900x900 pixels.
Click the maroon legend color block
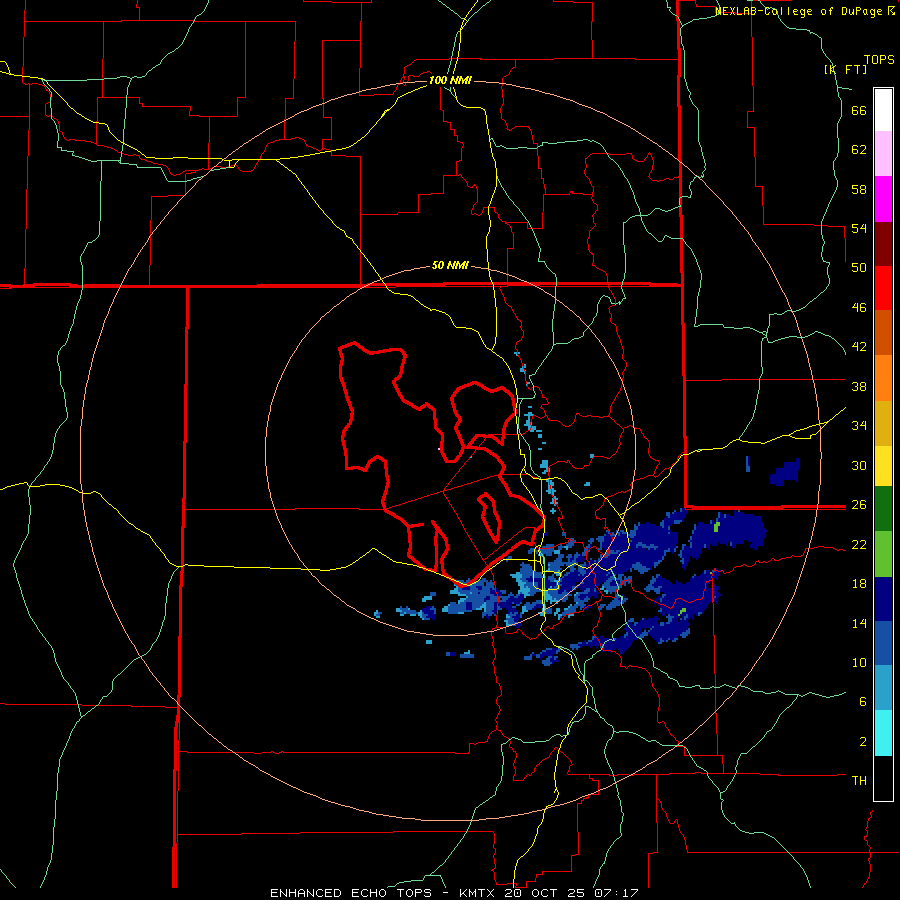pos(883,244)
